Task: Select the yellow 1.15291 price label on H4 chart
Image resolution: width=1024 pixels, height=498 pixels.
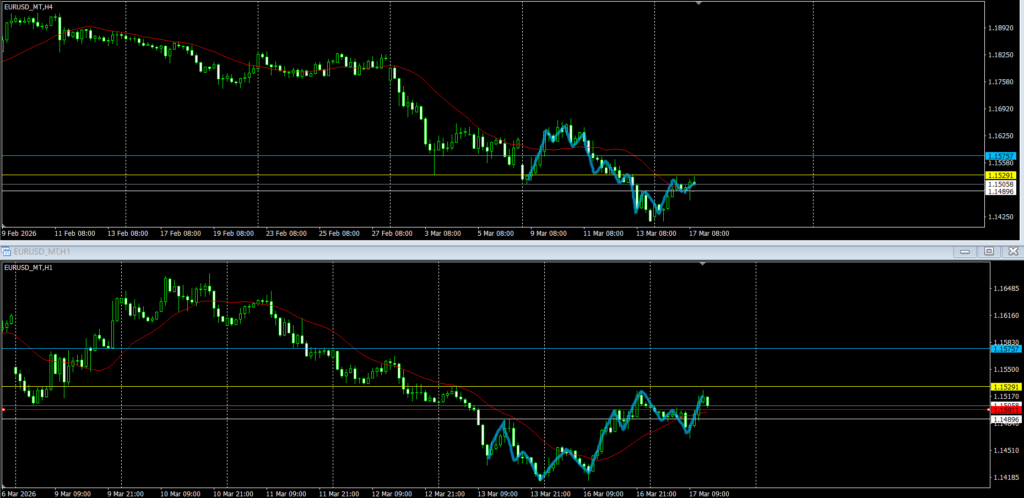Action: point(1000,175)
